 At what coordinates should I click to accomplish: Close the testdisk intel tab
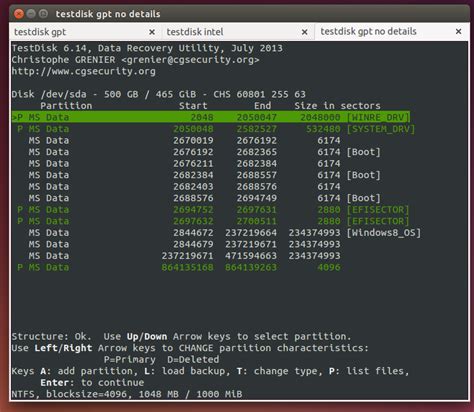304,32
